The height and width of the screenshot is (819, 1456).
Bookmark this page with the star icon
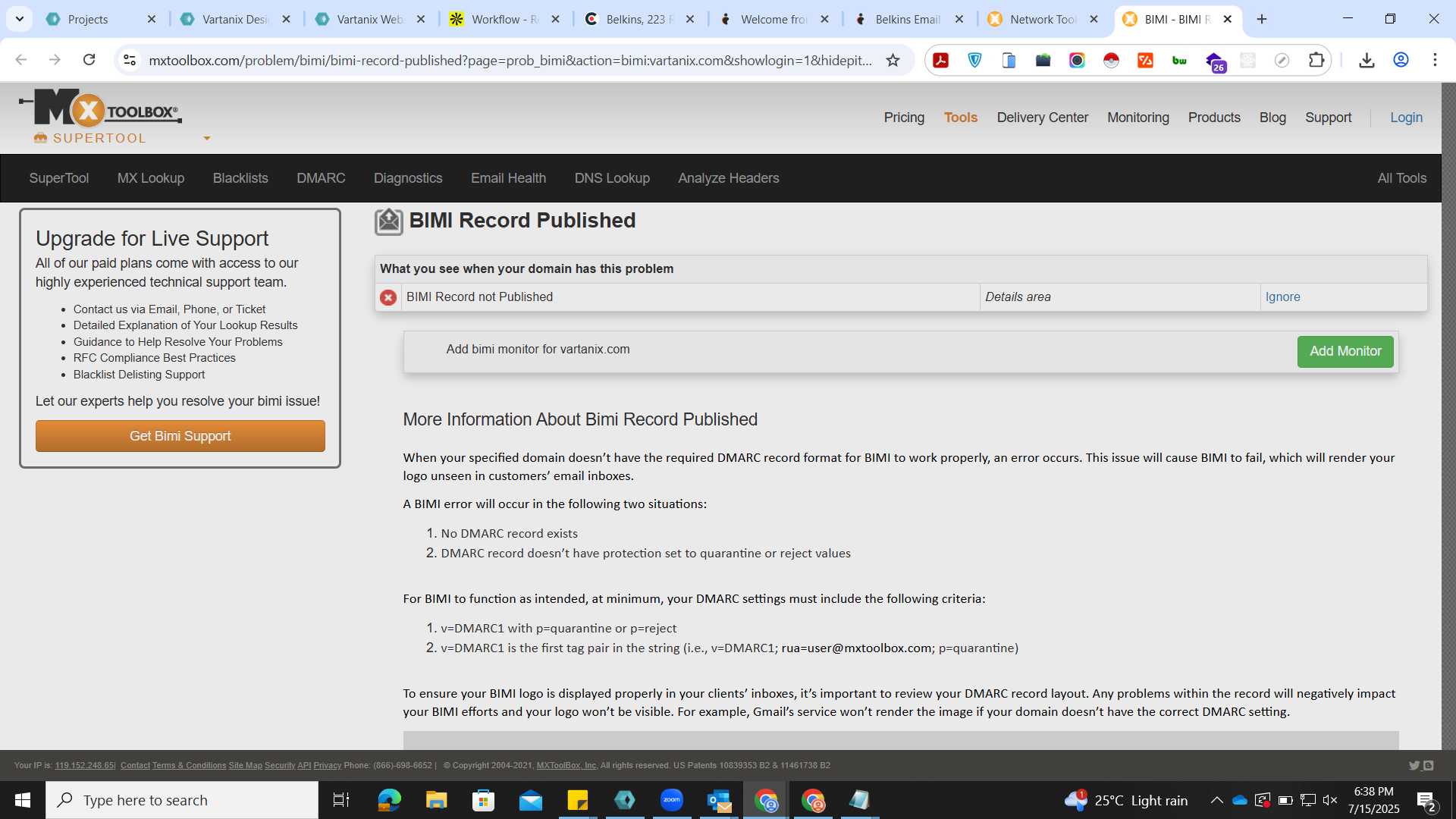[x=893, y=60]
